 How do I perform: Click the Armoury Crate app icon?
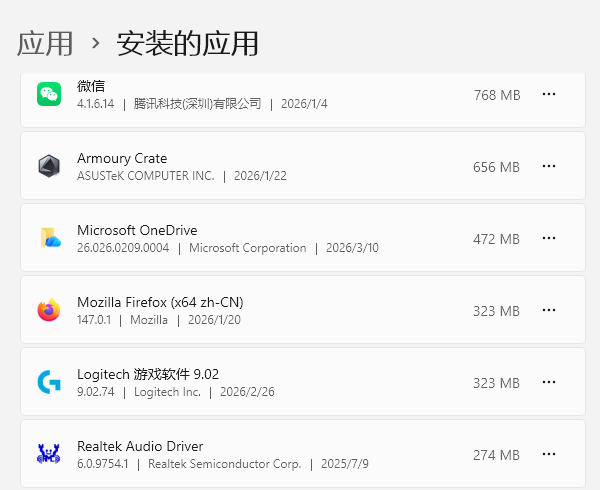[x=49, y=167]
